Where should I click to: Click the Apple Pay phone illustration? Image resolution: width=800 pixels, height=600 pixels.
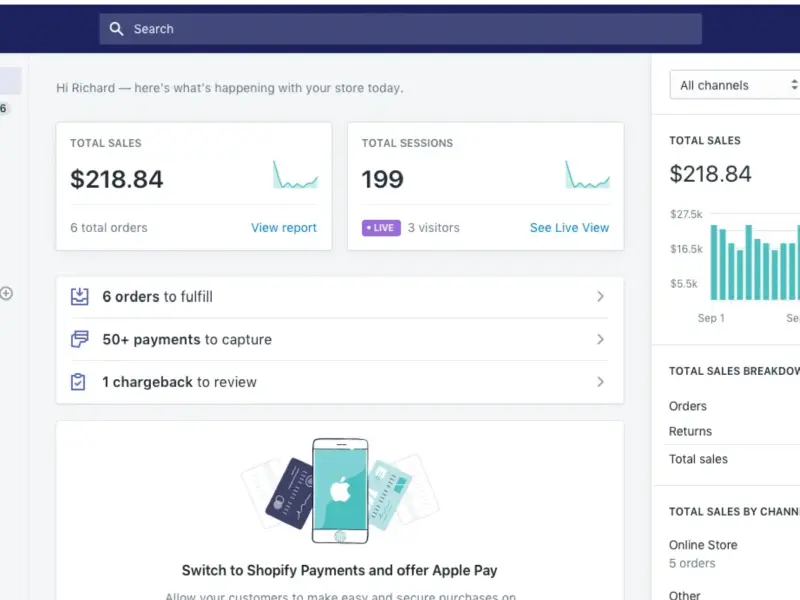click(x=340, y=491)
